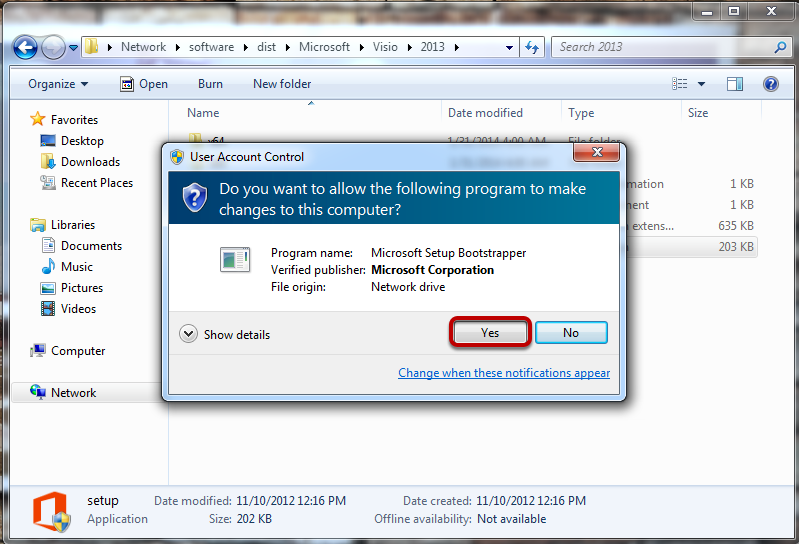Select Network in the navigation pane
Screen dimensions: 799x544
(73, 393)
